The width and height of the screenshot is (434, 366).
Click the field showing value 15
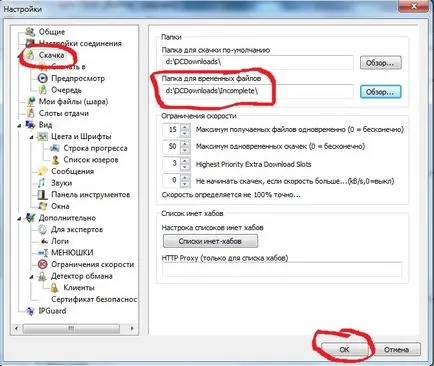[172, 130]
